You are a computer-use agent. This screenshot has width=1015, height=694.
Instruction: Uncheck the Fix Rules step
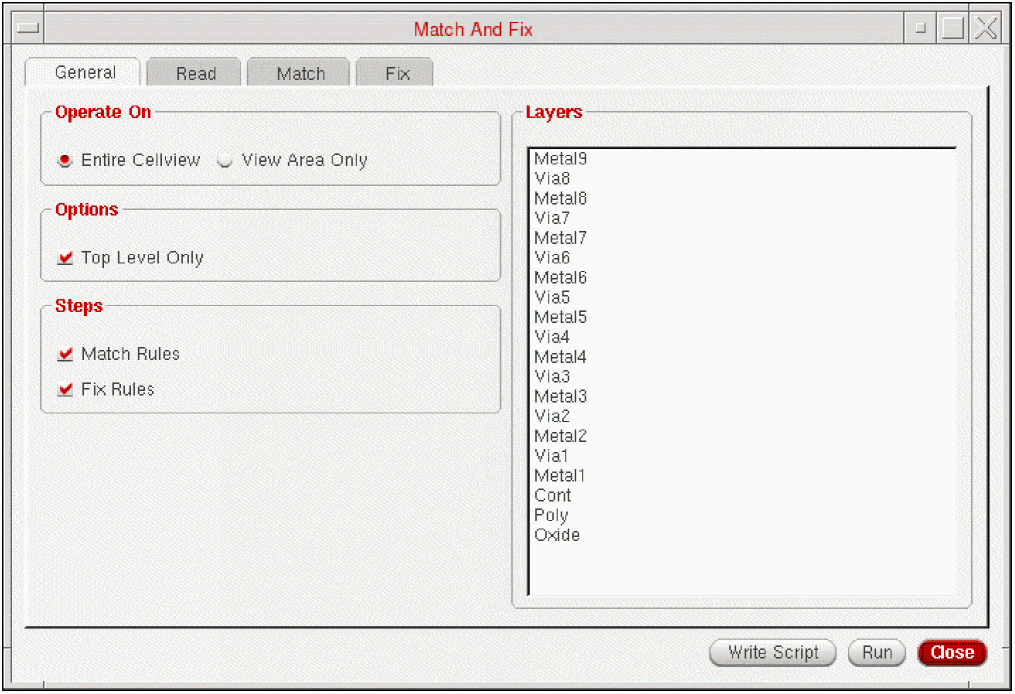click(65, 389)
